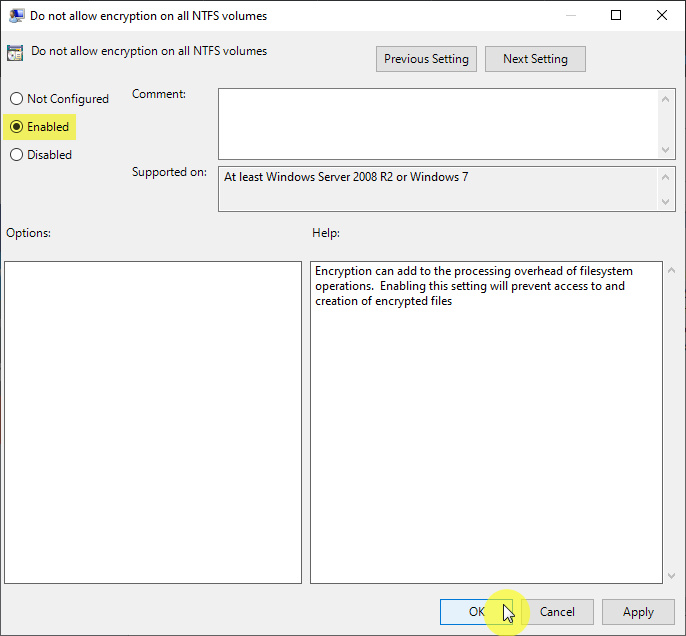Maximize the policy dialog window
Screen dimensions: 686x636
(616, 16)
